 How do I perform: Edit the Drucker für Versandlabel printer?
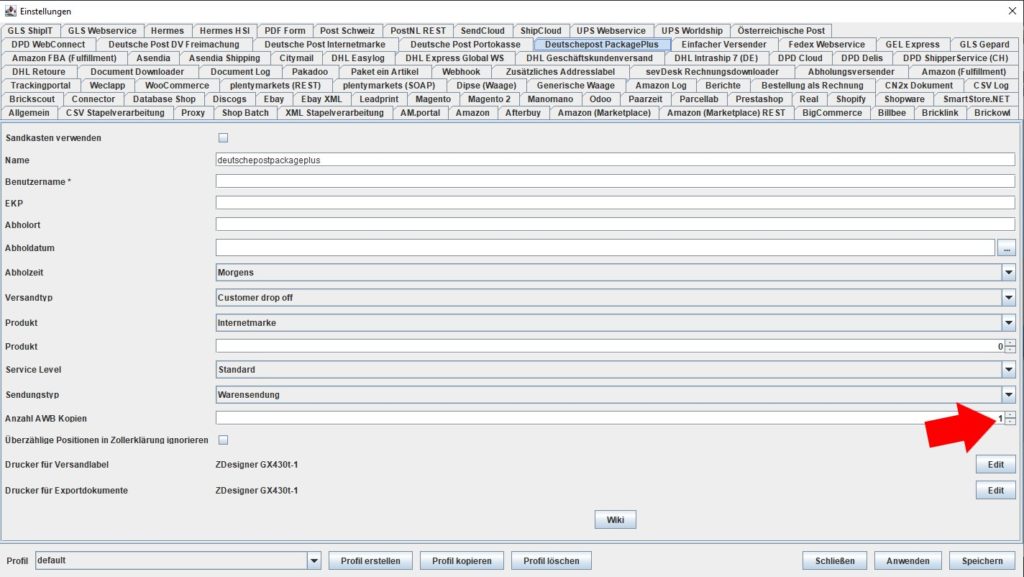pyautogui.click(x=995, y=465)
